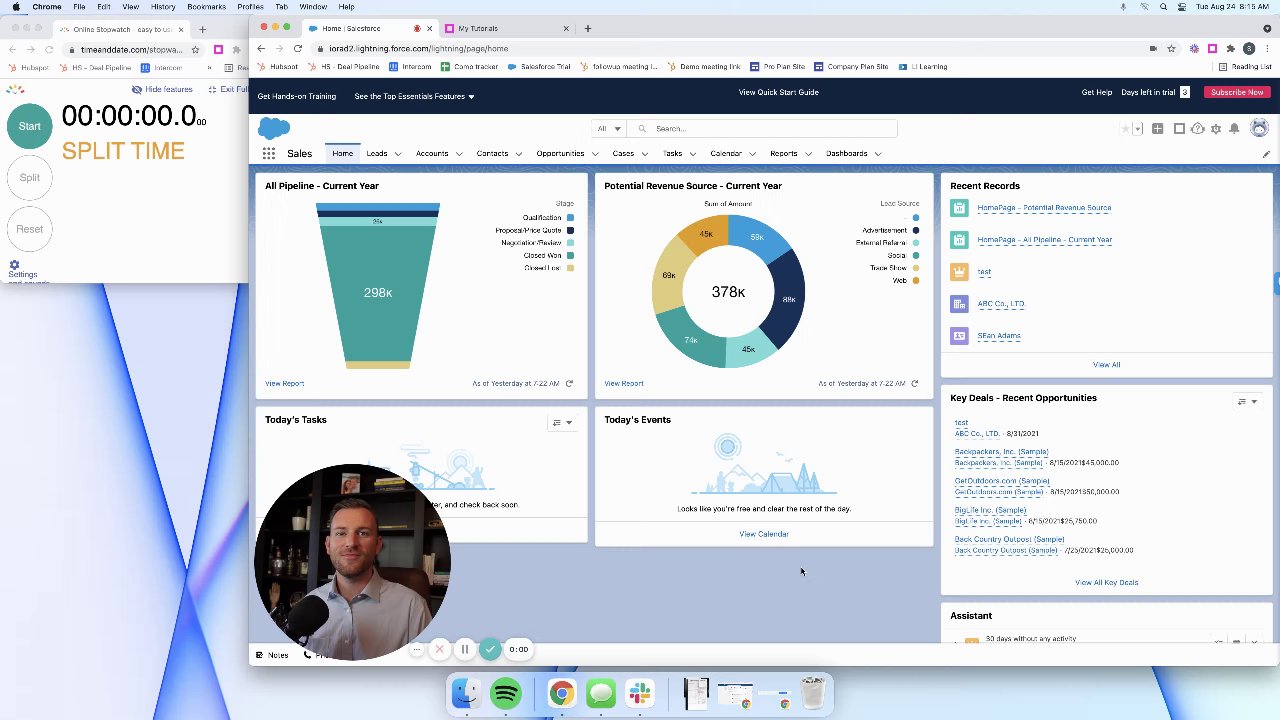Viewport: 1280px width, 720px height.
Task: Click the Closed Won legend color swatch
Action: [570, 256]
